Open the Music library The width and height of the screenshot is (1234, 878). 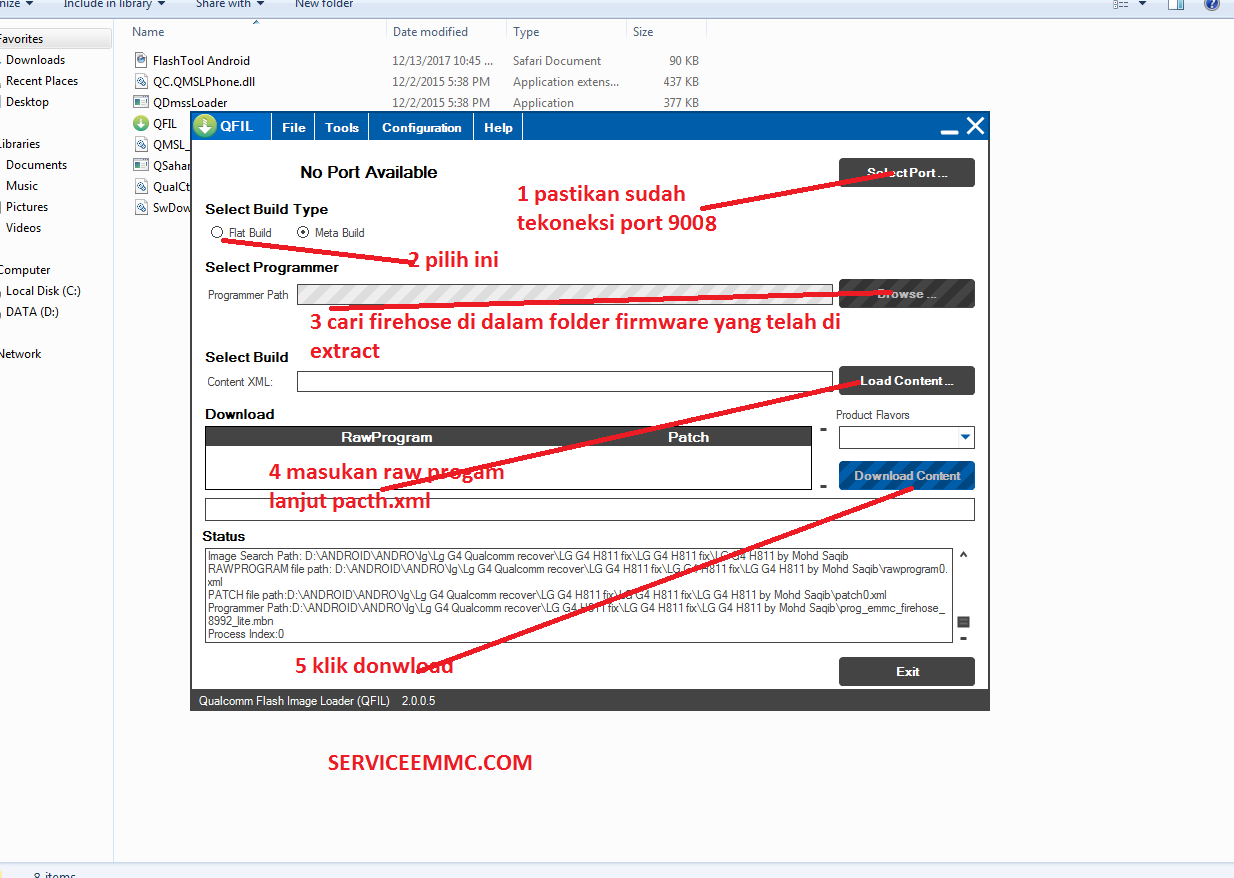22,186
